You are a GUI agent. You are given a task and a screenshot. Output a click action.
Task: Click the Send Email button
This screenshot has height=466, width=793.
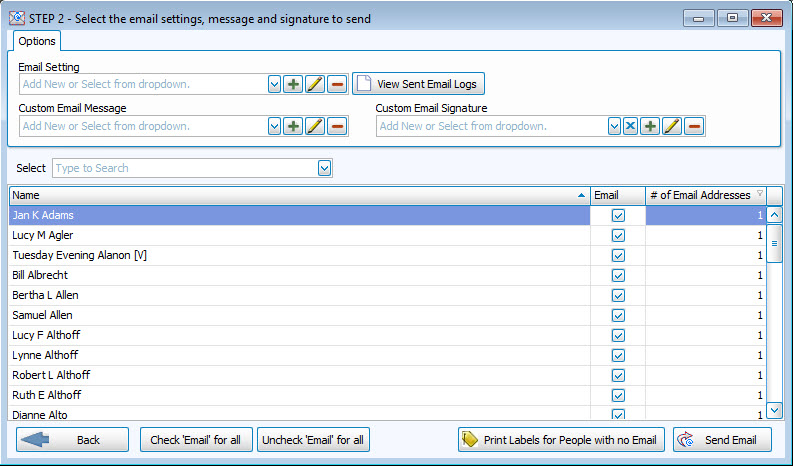[722, 440]
